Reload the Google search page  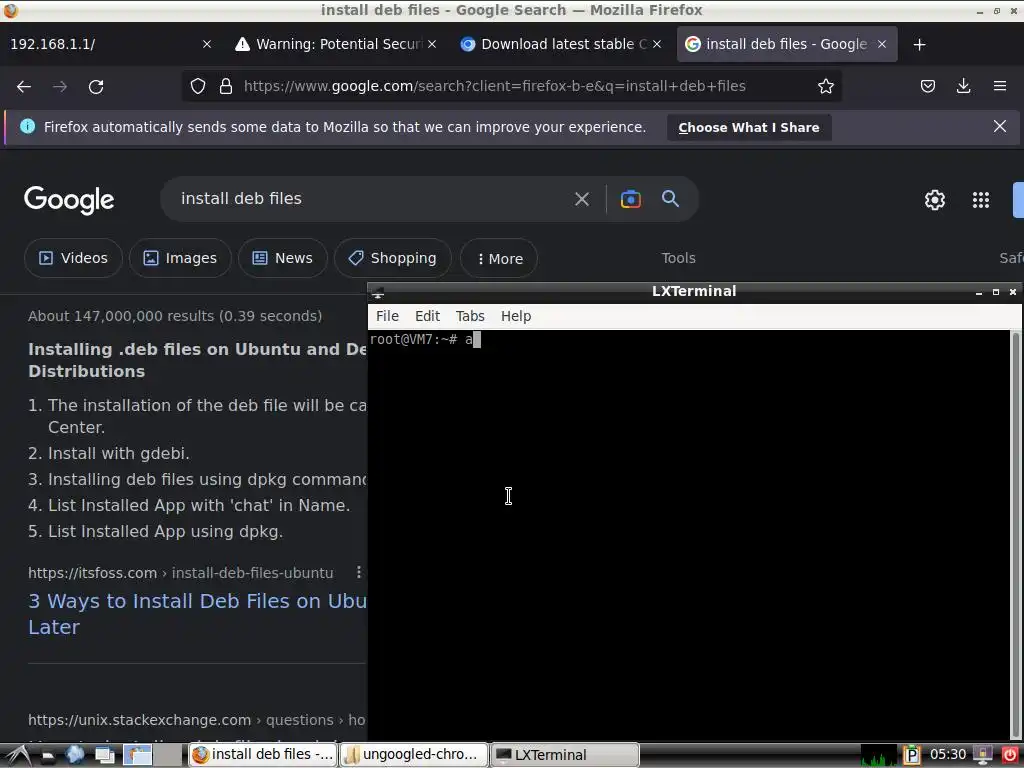pos(96,86)
